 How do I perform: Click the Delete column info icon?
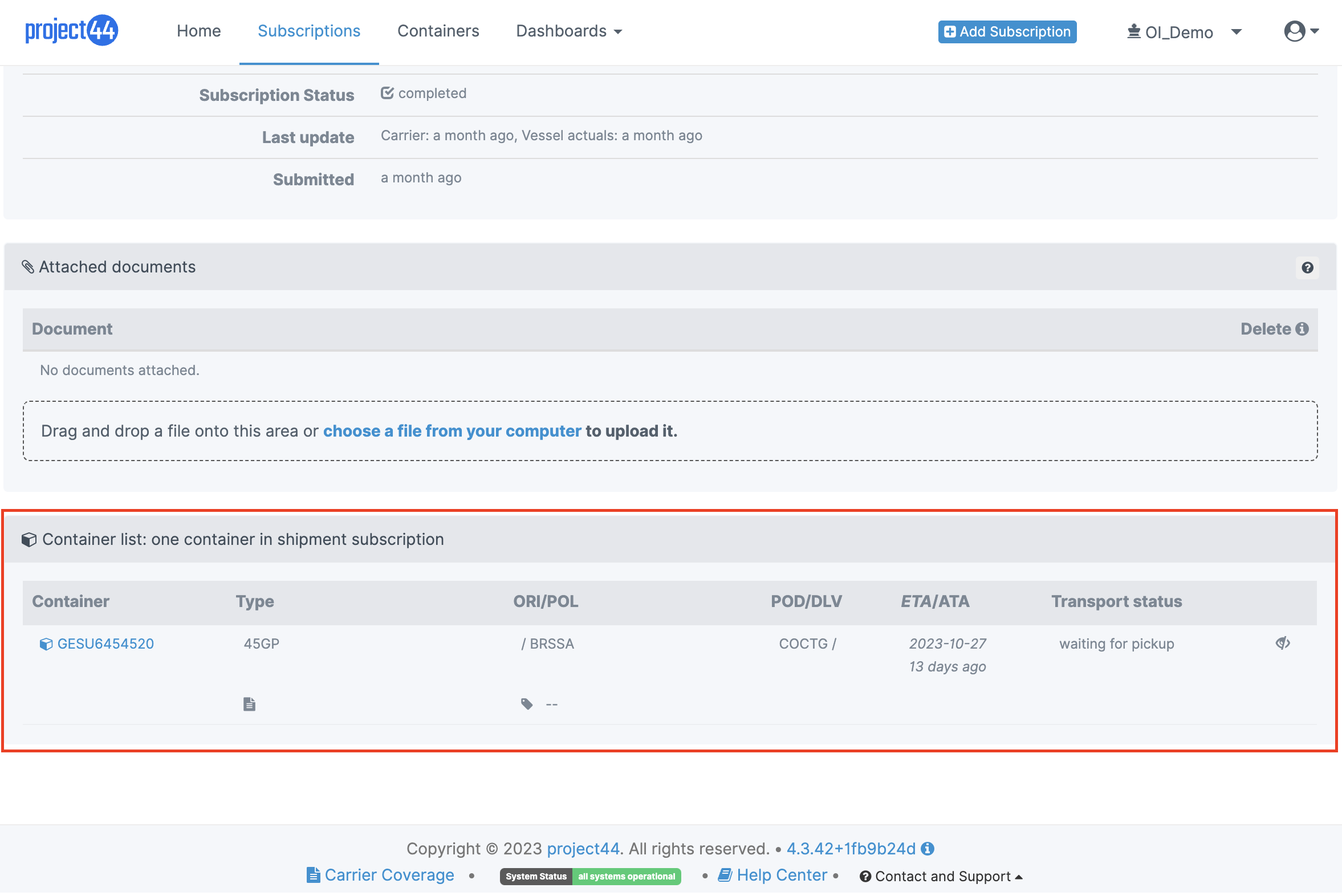pos(1302,328)
